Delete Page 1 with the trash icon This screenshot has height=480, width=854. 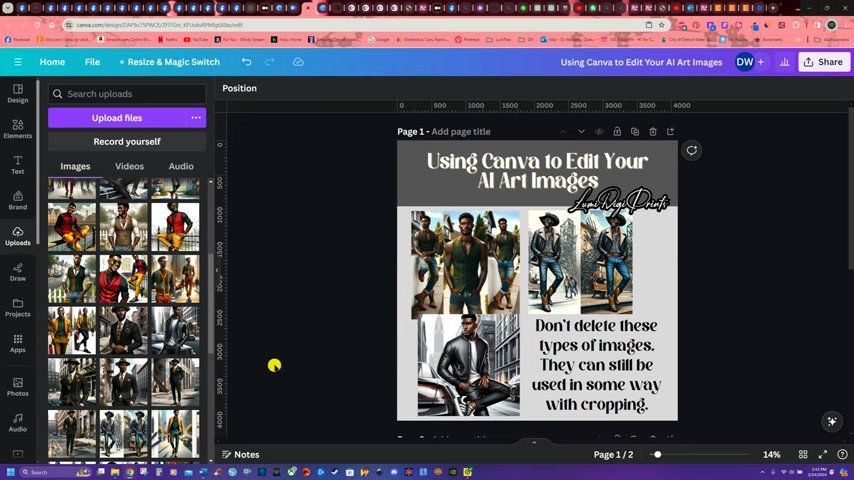pyautogui.click(x=652, y=132)
